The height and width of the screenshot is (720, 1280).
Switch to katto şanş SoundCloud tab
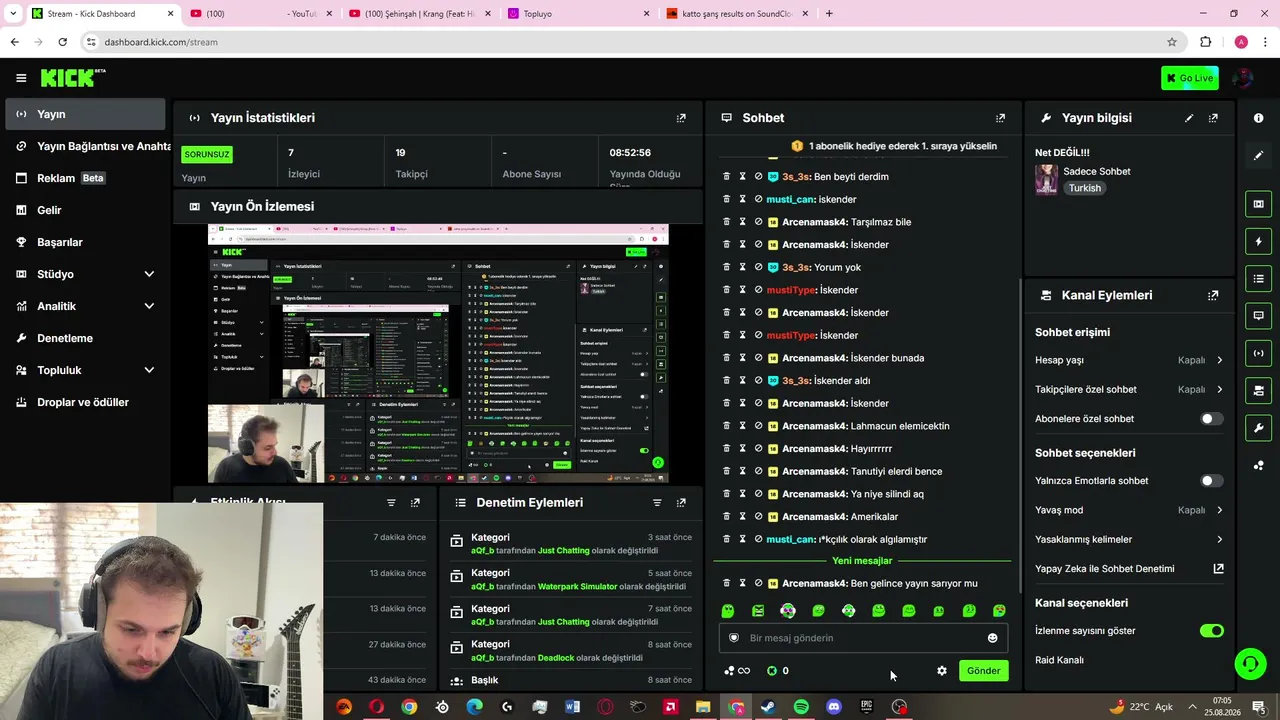pyautogui.click(x=736, y=14)
